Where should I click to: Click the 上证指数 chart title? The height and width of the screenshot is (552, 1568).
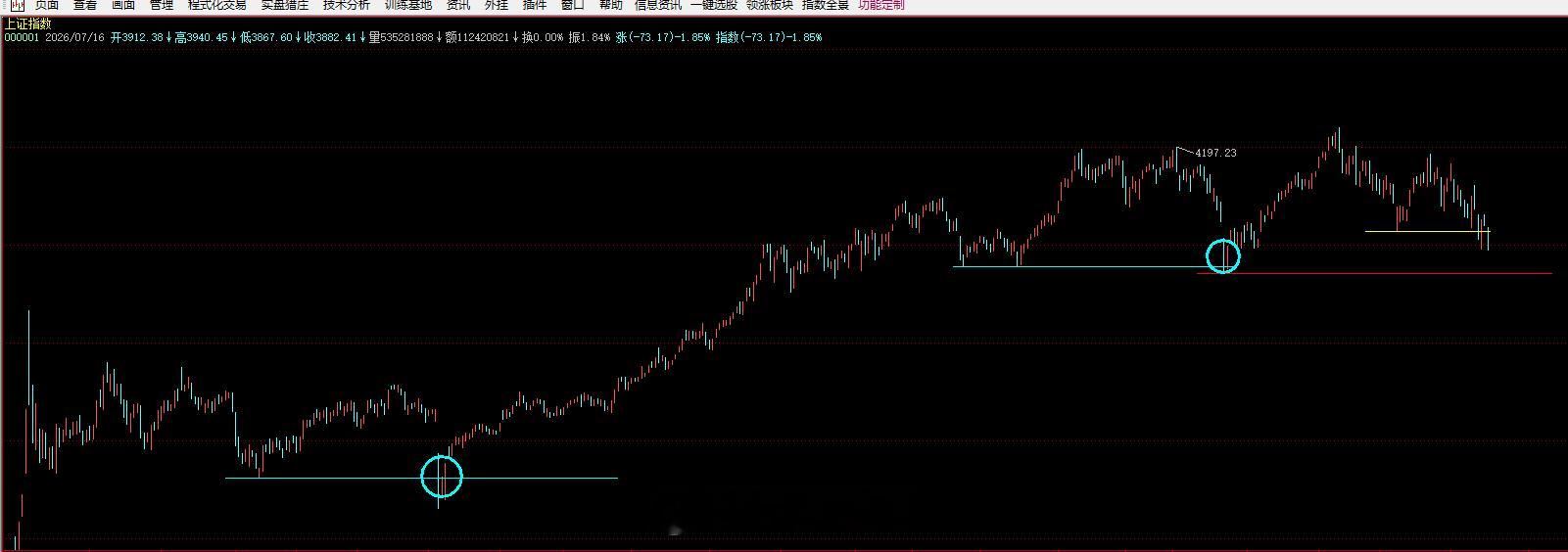28,23
